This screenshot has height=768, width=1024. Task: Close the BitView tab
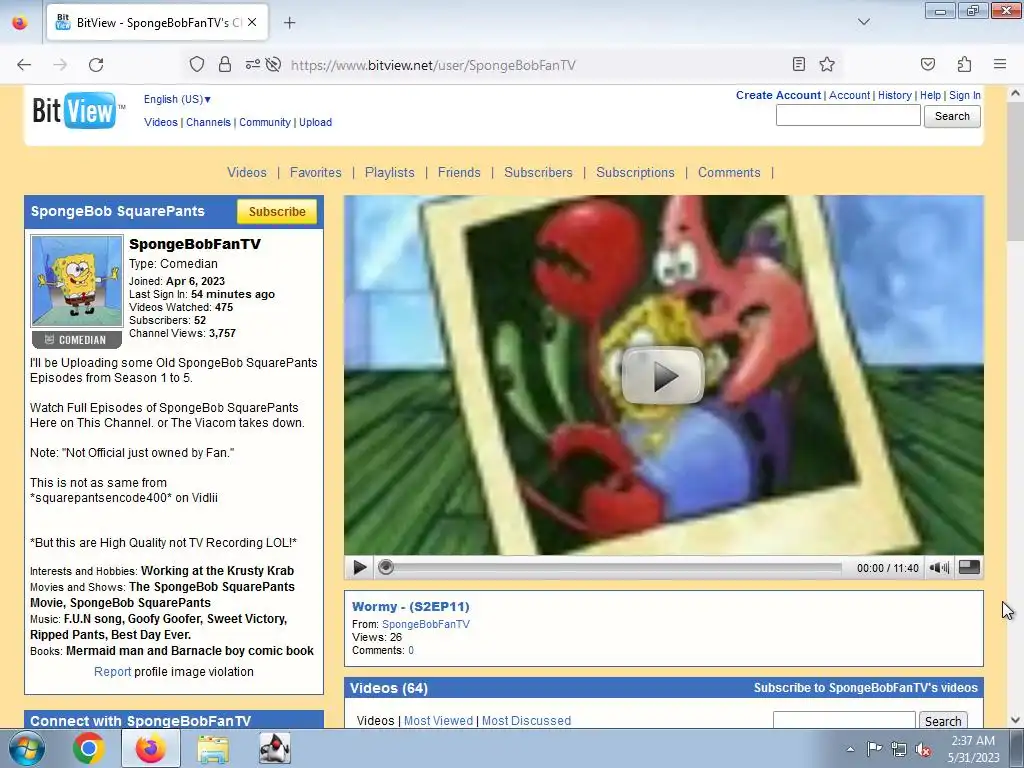click(252, 22)
